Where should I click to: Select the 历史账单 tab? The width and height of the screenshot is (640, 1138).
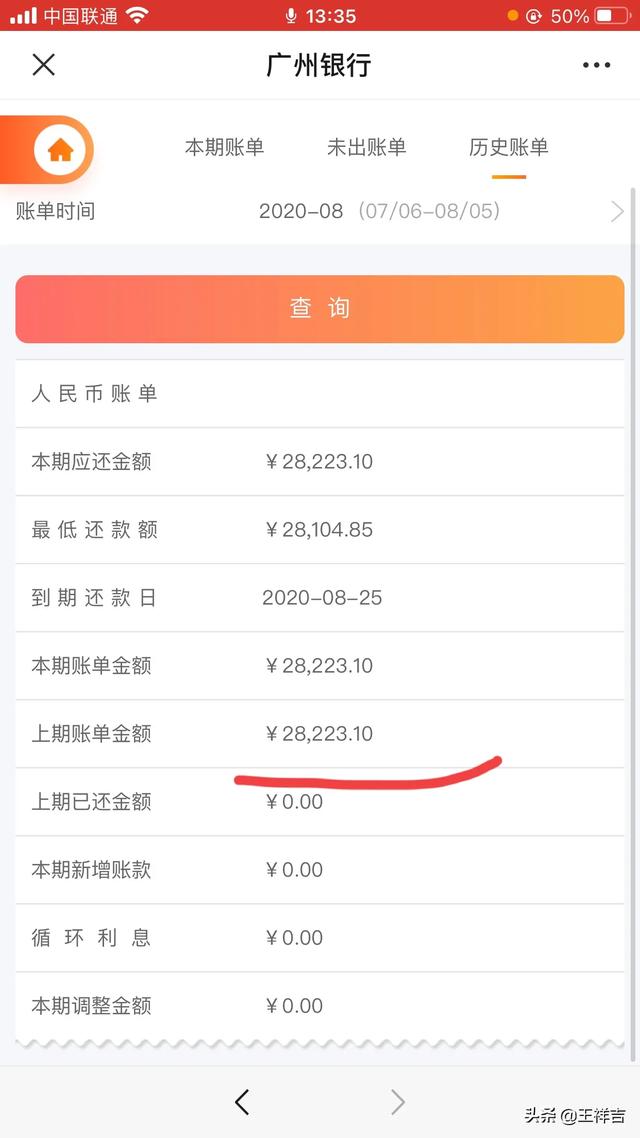(x=508, y=148)
